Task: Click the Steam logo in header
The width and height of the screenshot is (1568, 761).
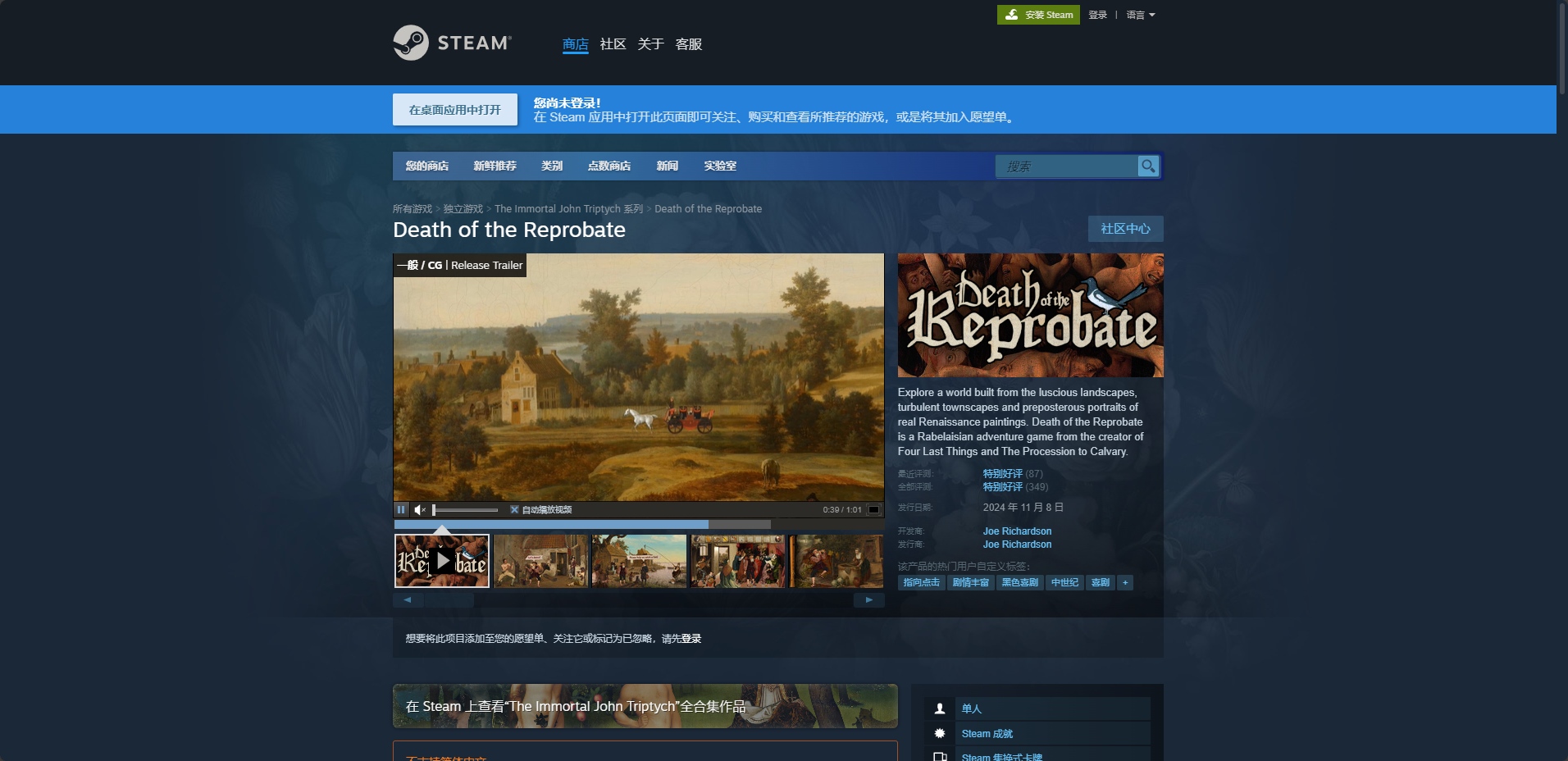Action: (452, 43)
